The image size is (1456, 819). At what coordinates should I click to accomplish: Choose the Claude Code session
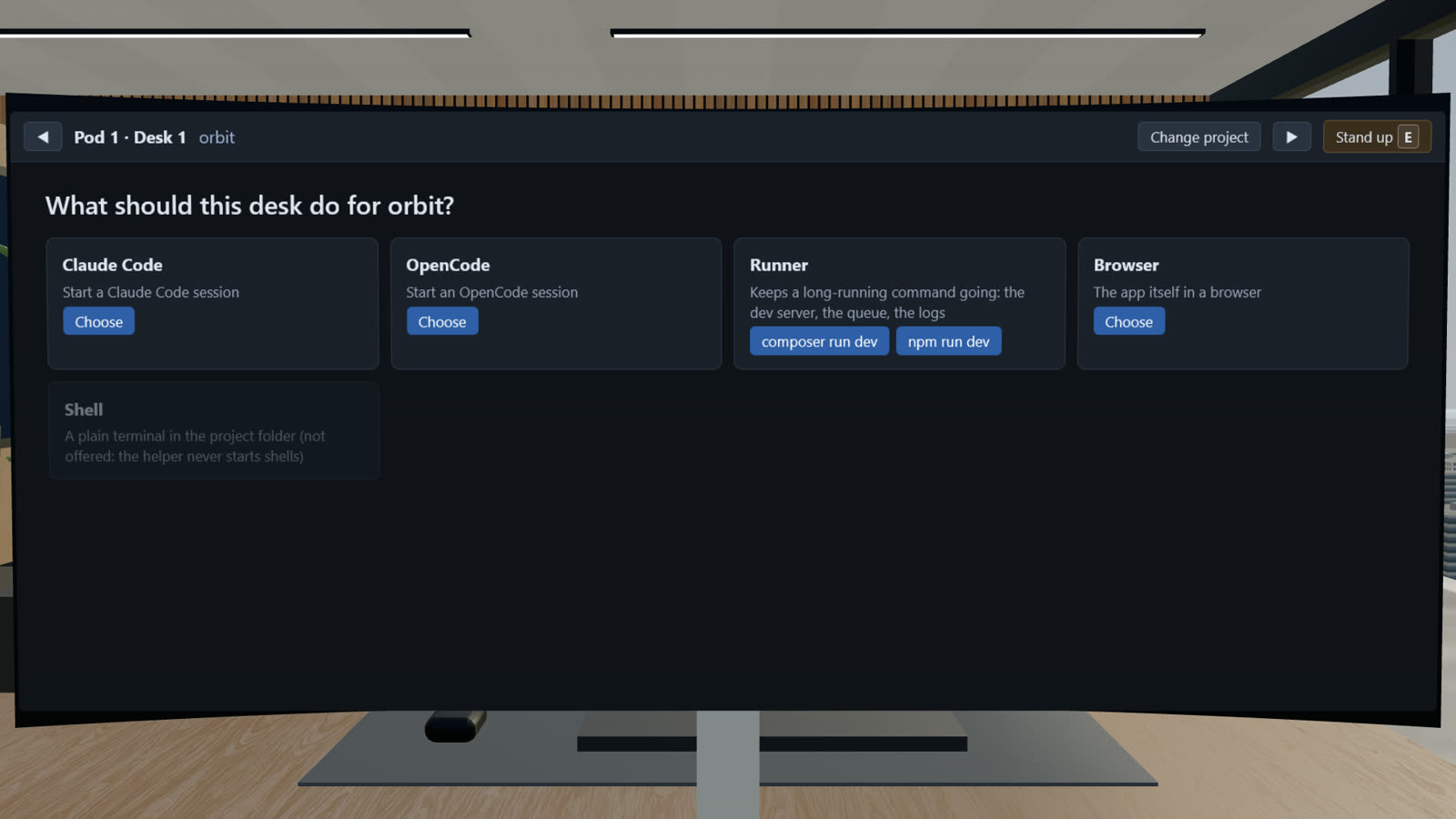[98, 321]
